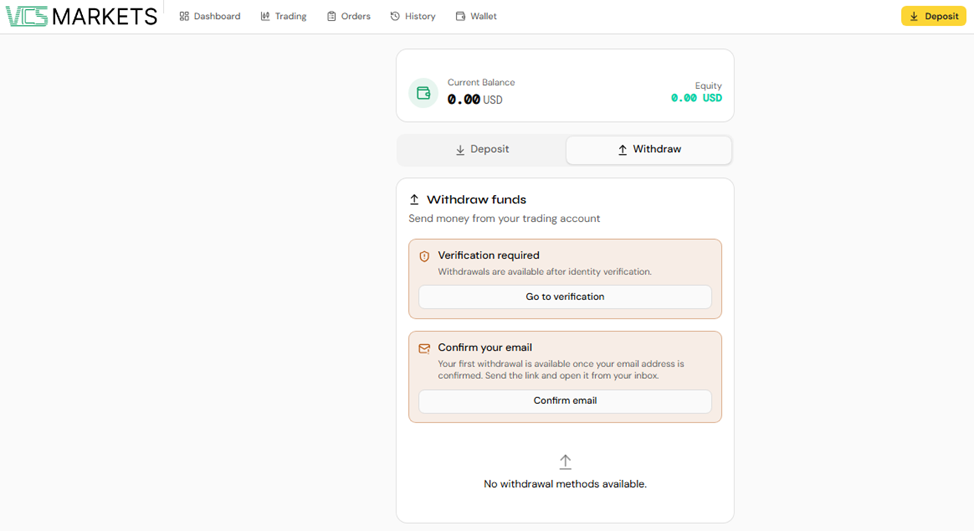Viewport: 974px width, 531px height.
Task: Click the 0.00 USD current balance value
Action: point(475,99)
